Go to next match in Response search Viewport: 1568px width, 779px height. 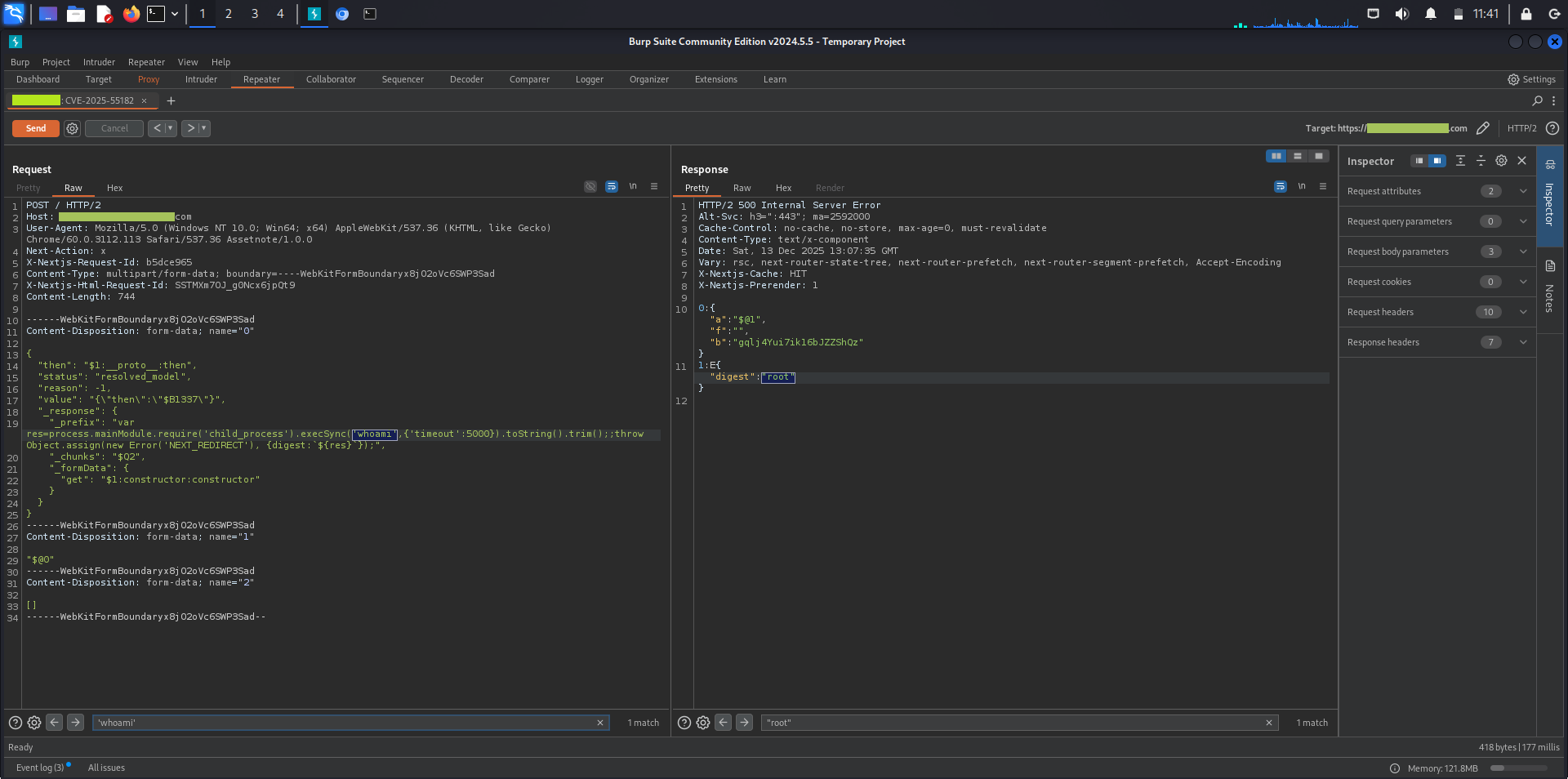coord(744,722)
